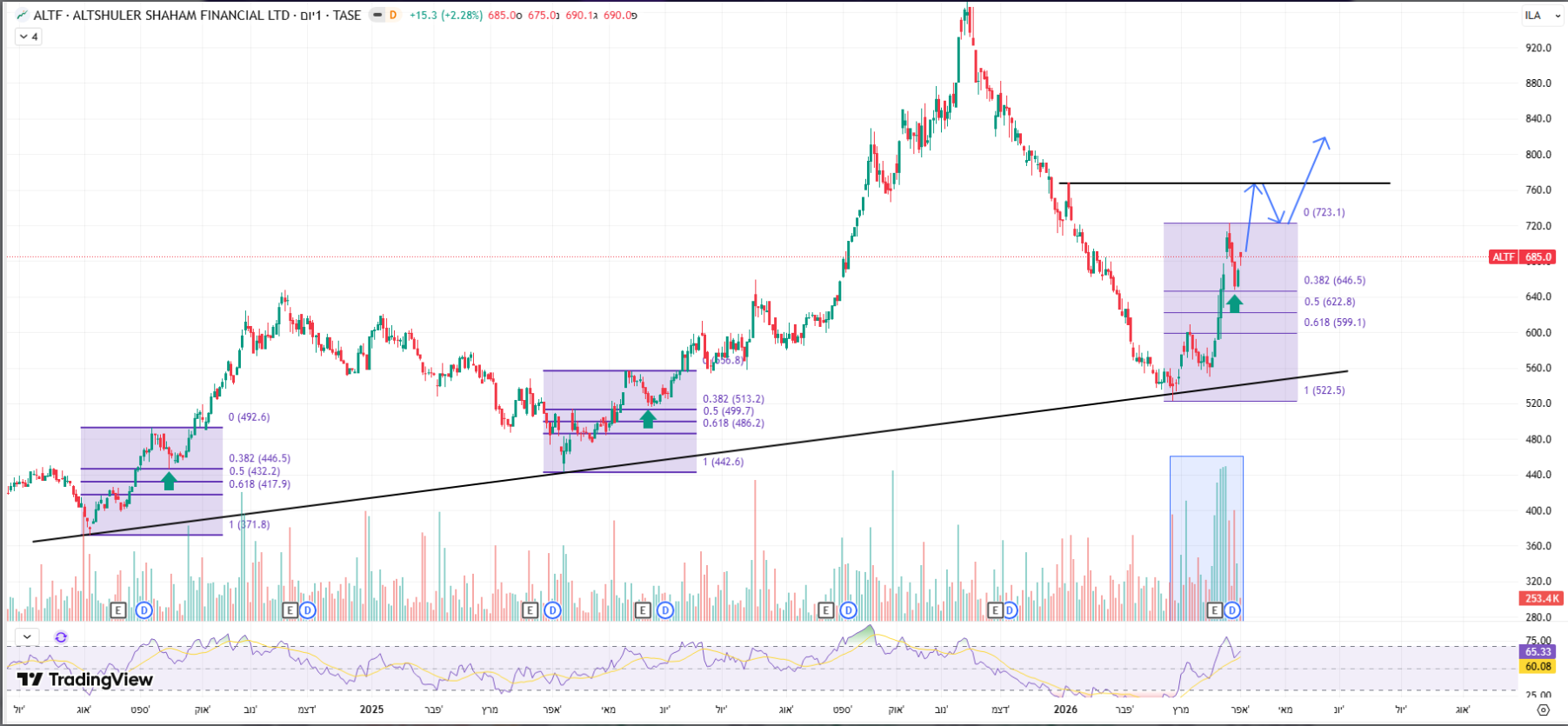Click the purple refresh icon in RSI pane
Viewport: 1568px width, 726px height.
click(61, 636)
